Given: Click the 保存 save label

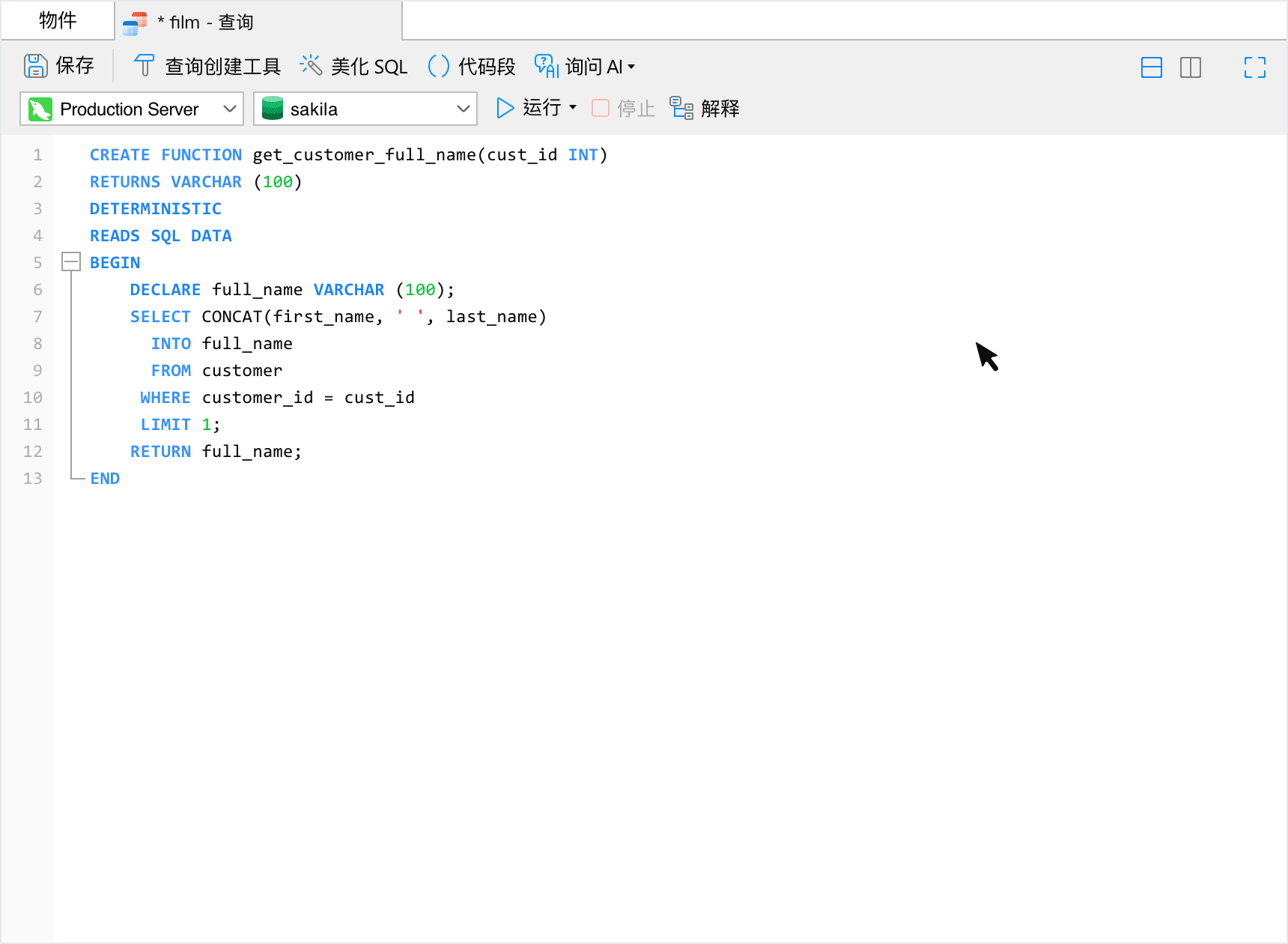Looking at the screenshot, I should (75, 66).
